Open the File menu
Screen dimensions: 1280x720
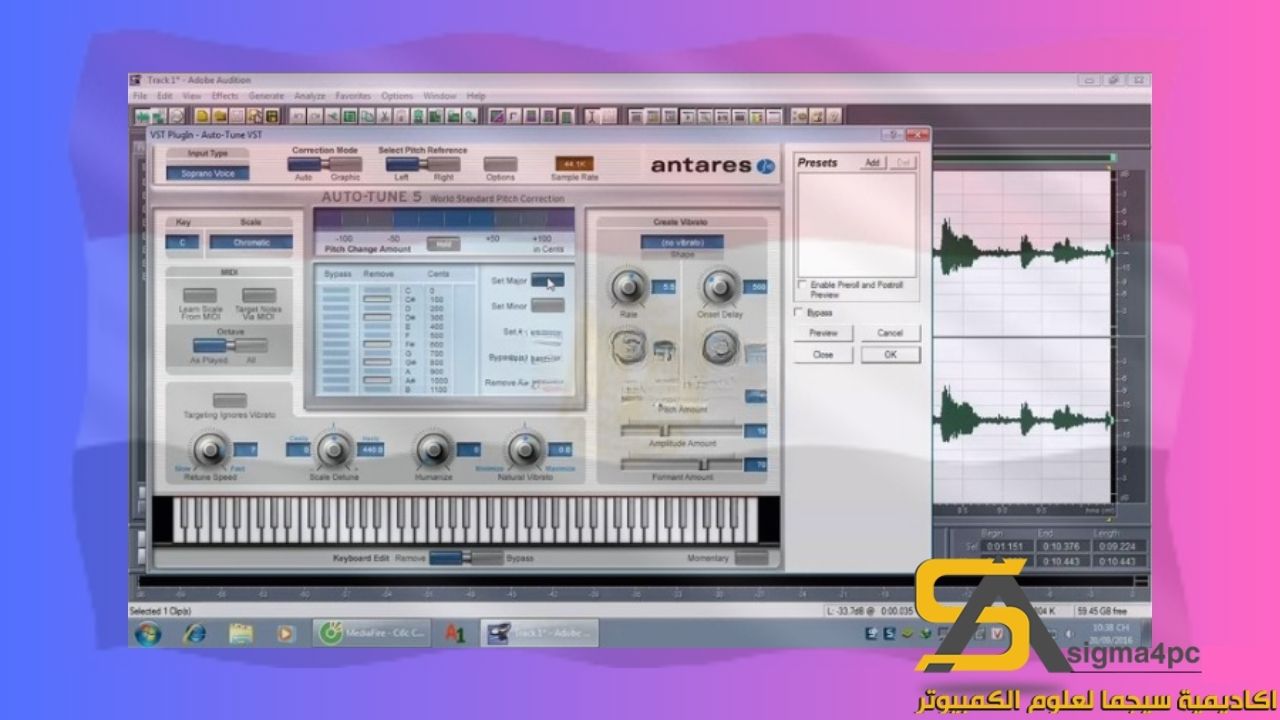140,96
